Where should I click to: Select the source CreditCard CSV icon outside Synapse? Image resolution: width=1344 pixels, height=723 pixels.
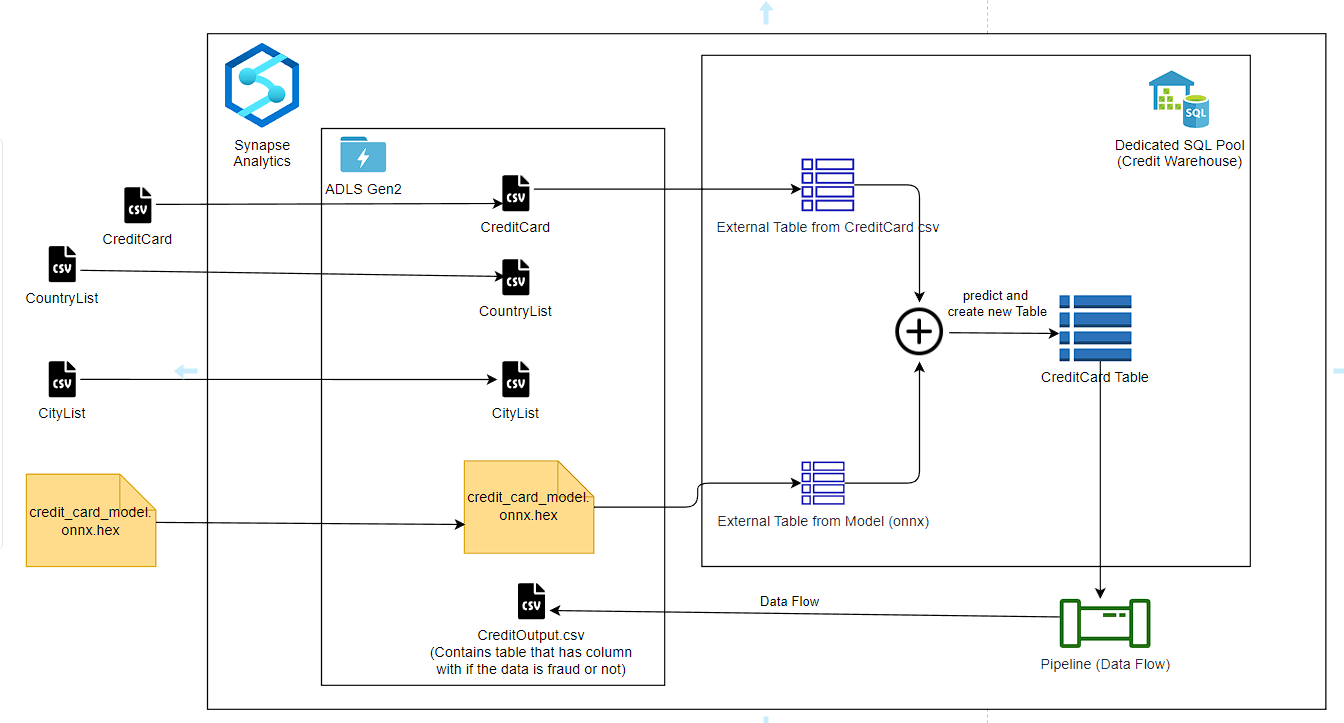tap(138, 205)
